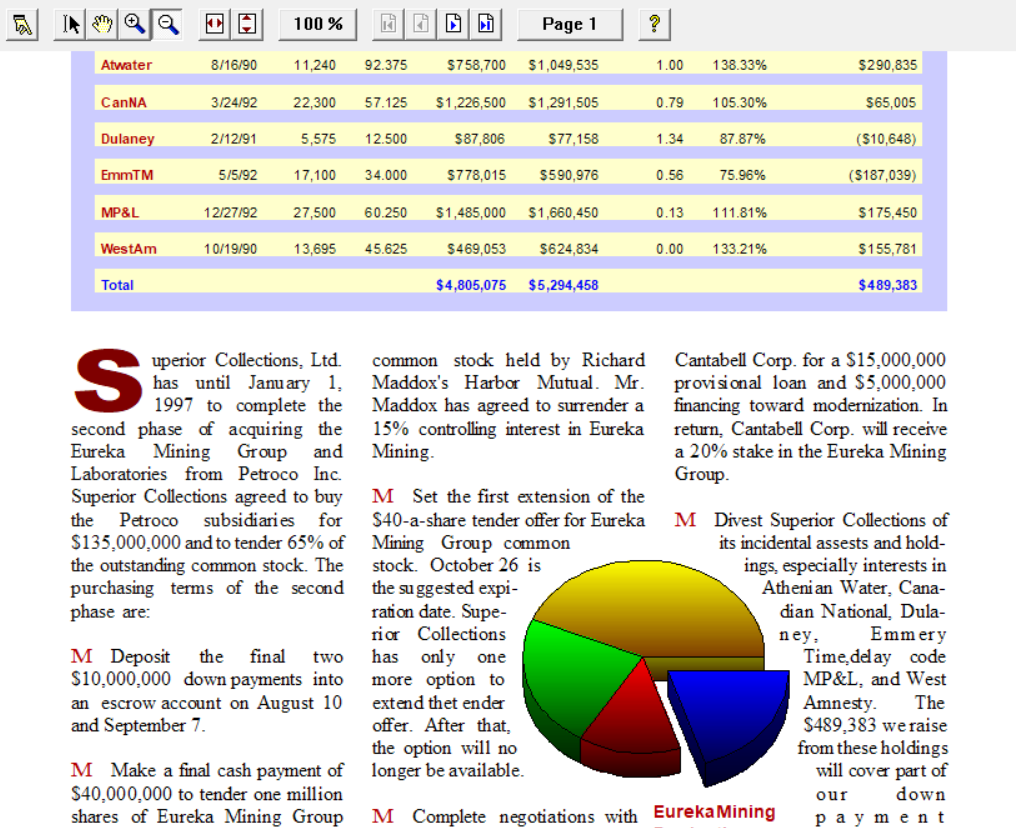This screenshot has width=1016, height=828.
Task: Click Dulaney loss value ($10,648)
Action: coord(886,139)
